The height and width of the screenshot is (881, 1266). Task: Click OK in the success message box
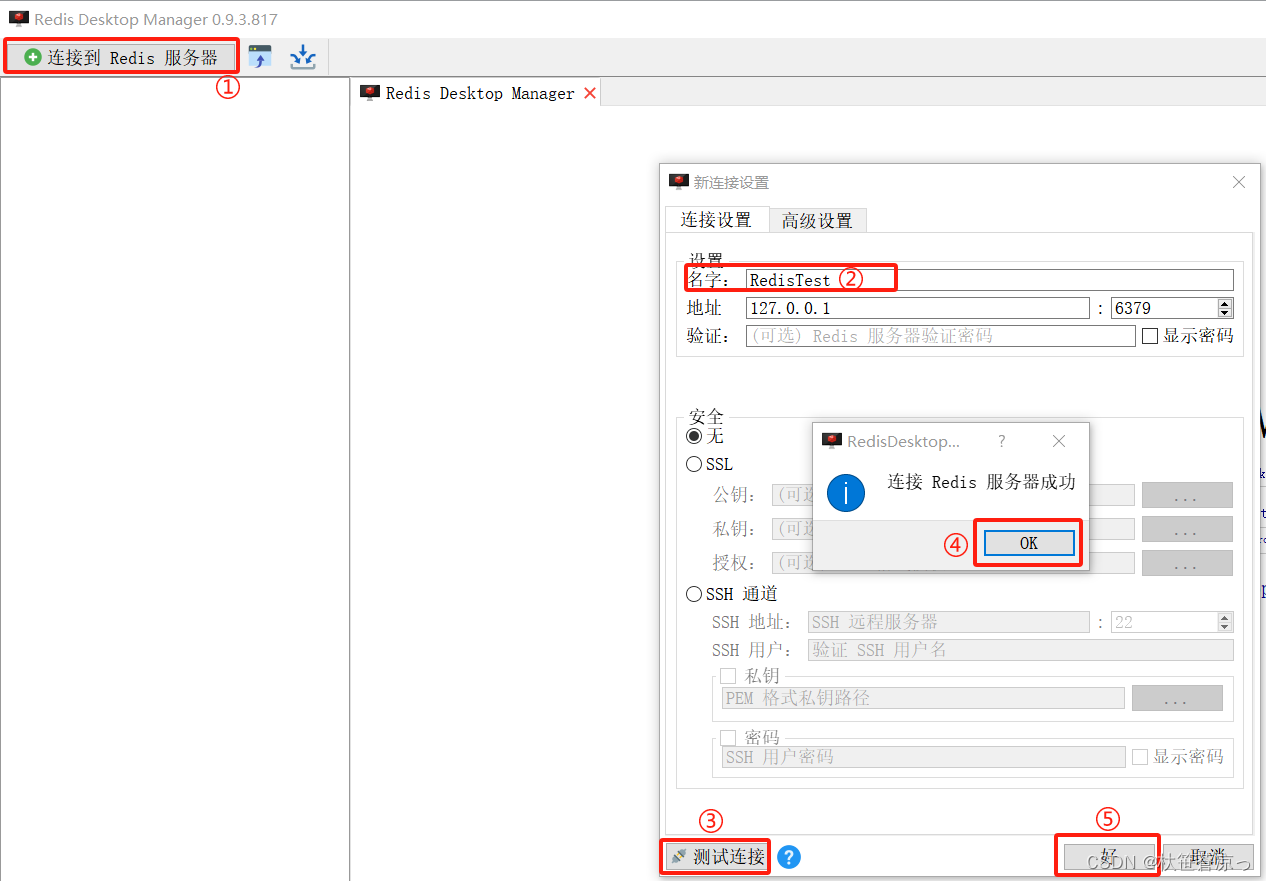pos(1029,543)
